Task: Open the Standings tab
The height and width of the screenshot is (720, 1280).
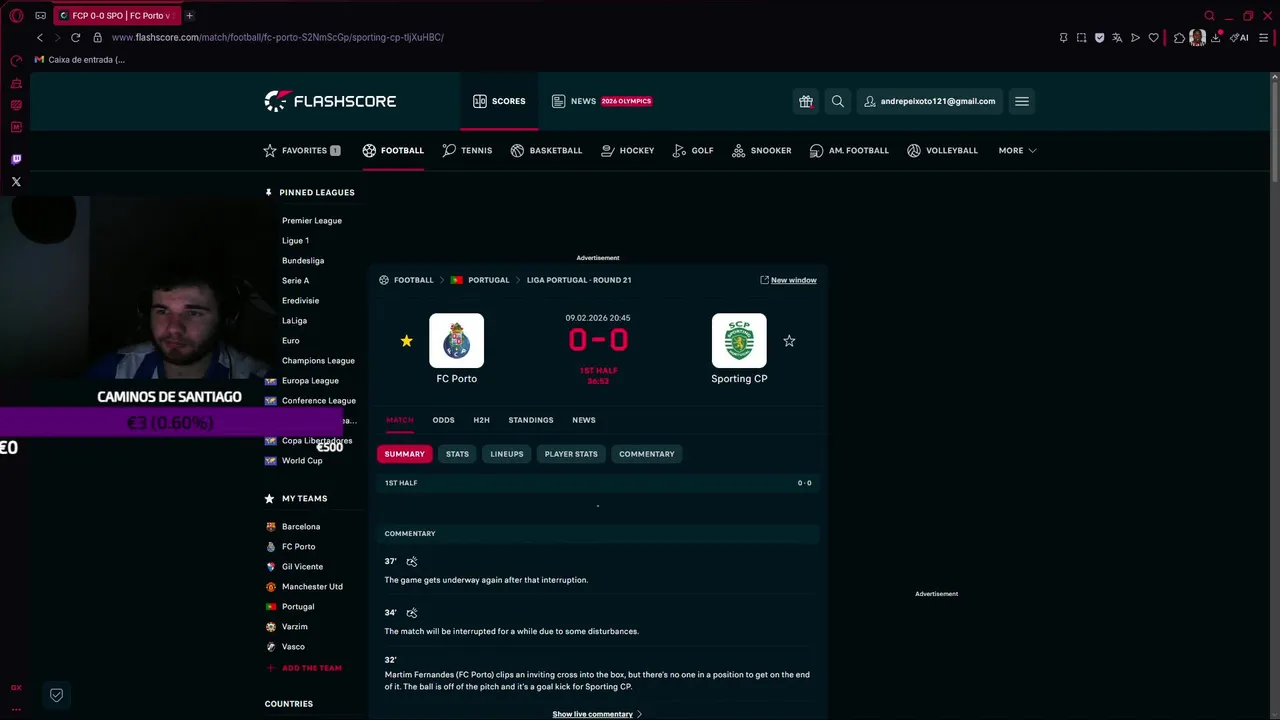Action: pos(530,420)
